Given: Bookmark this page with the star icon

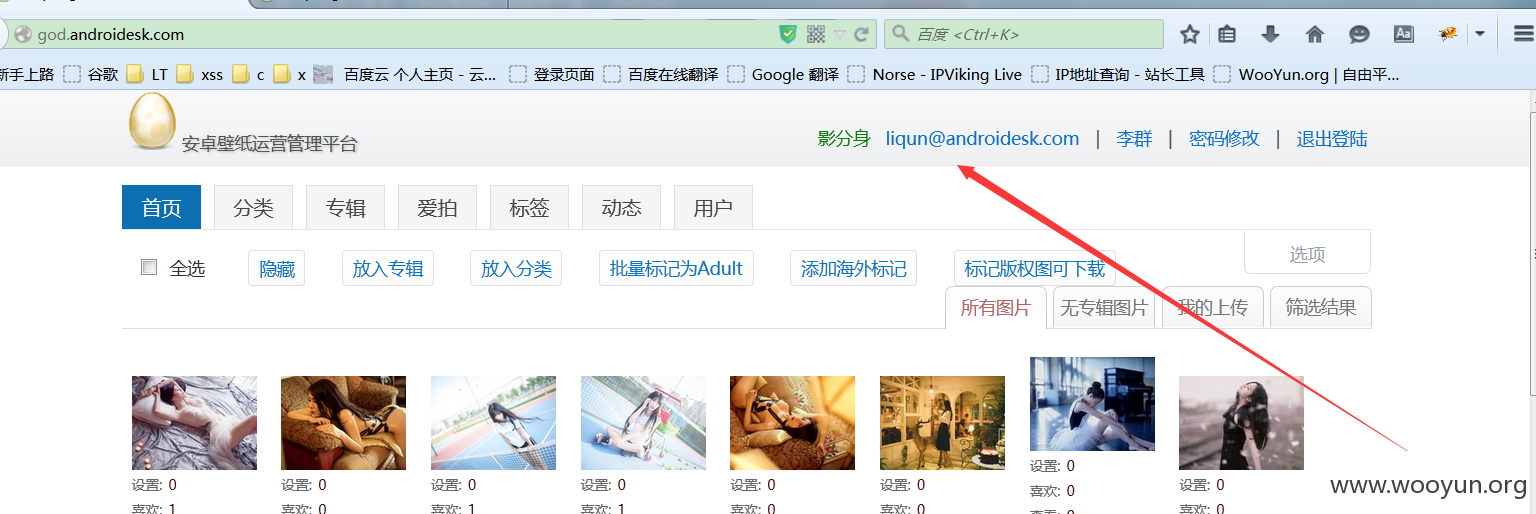Looking at the screenshot, I should click(x=1189, y=35).
